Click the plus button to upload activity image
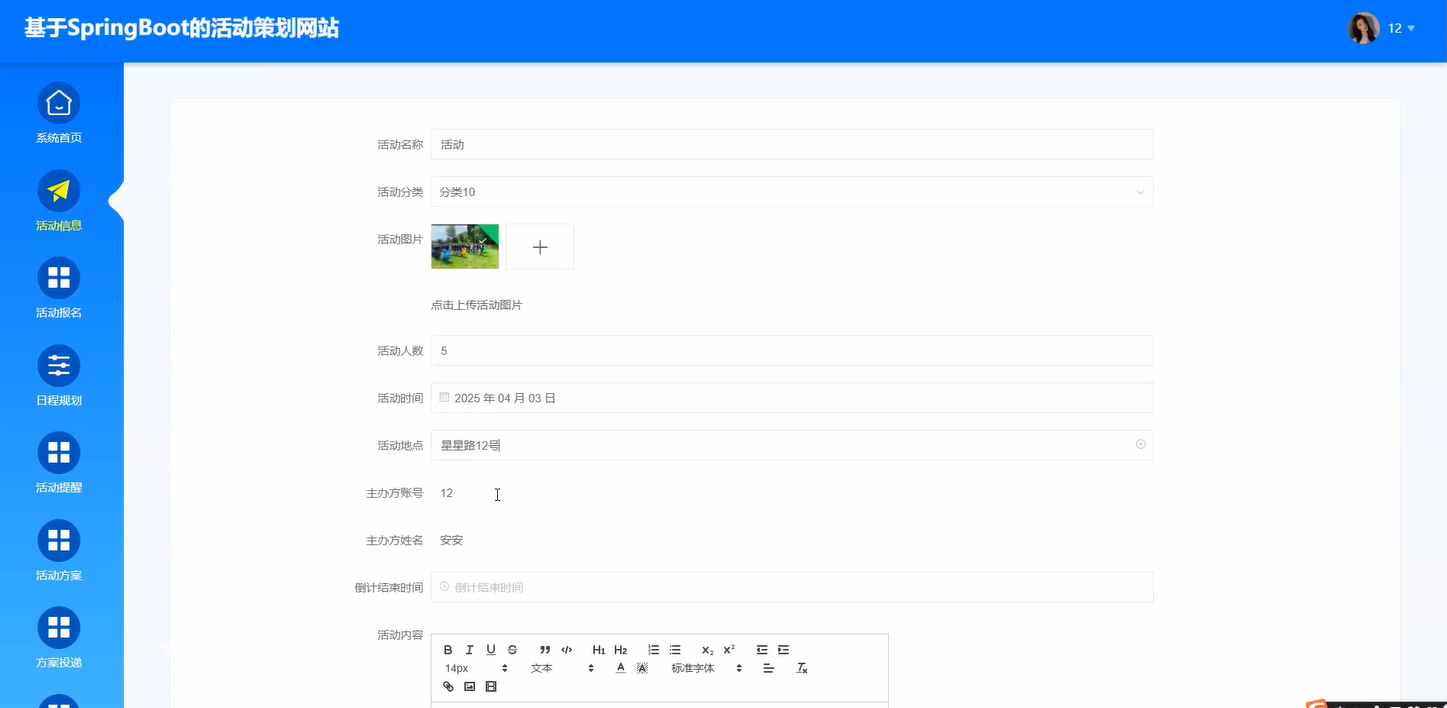Screen dimensions: 1447x708 click(x=540, y=246)
